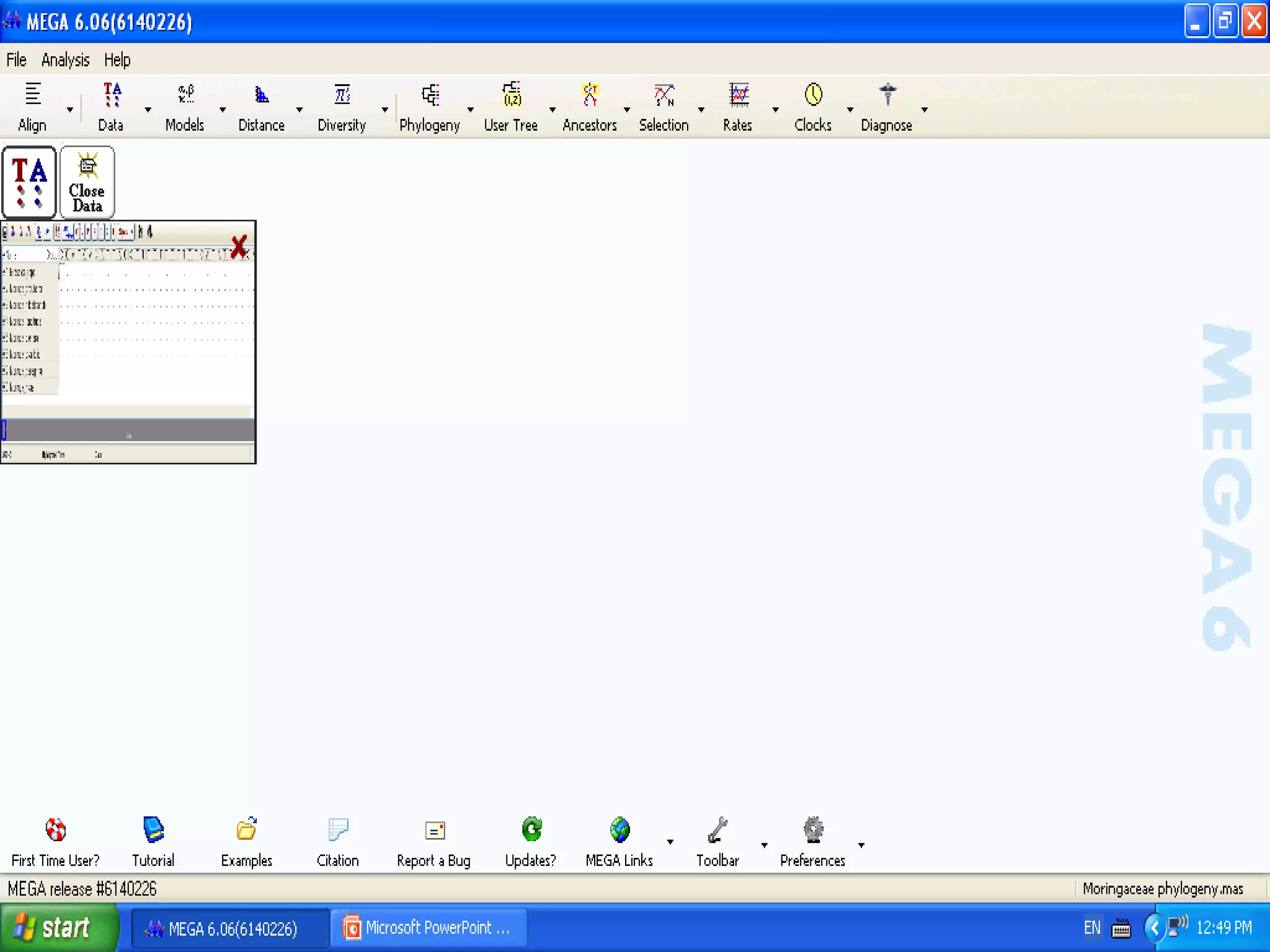Expand the Preferences dropdown arrow
Viewport: 1270px width, 952px height.
861,845
